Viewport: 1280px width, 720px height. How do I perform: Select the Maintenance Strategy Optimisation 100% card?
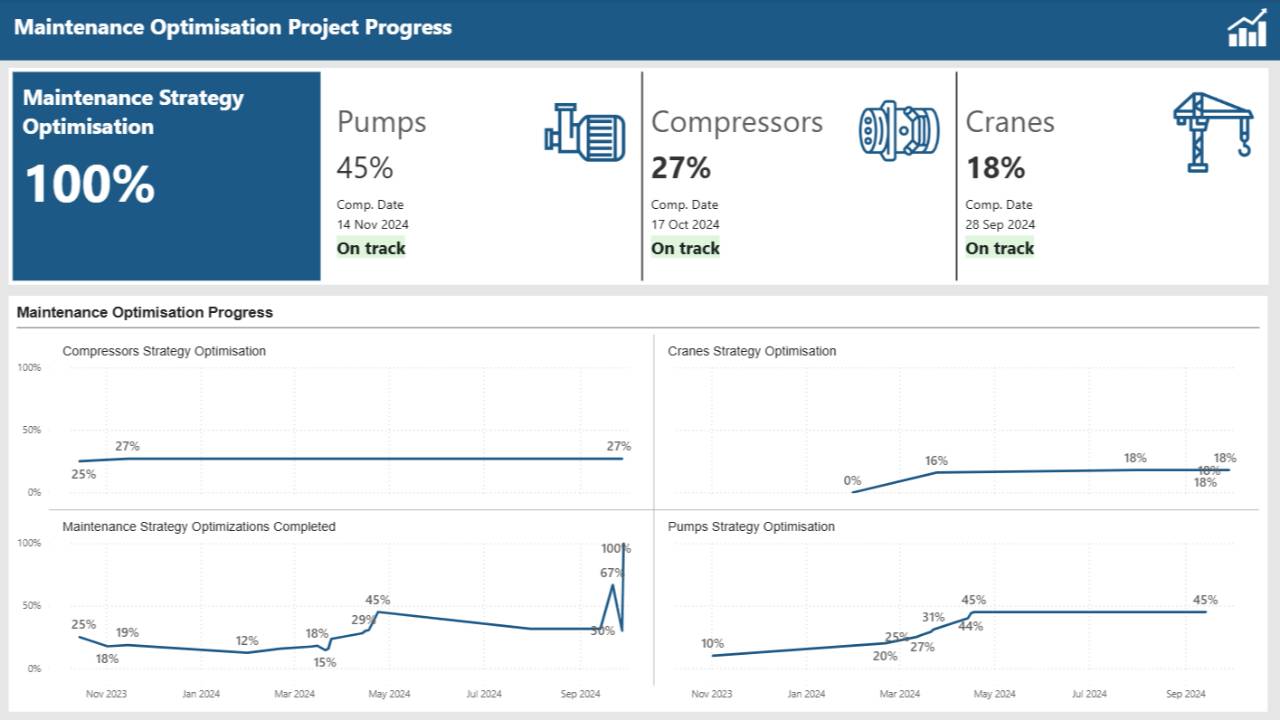coord(166,176)
